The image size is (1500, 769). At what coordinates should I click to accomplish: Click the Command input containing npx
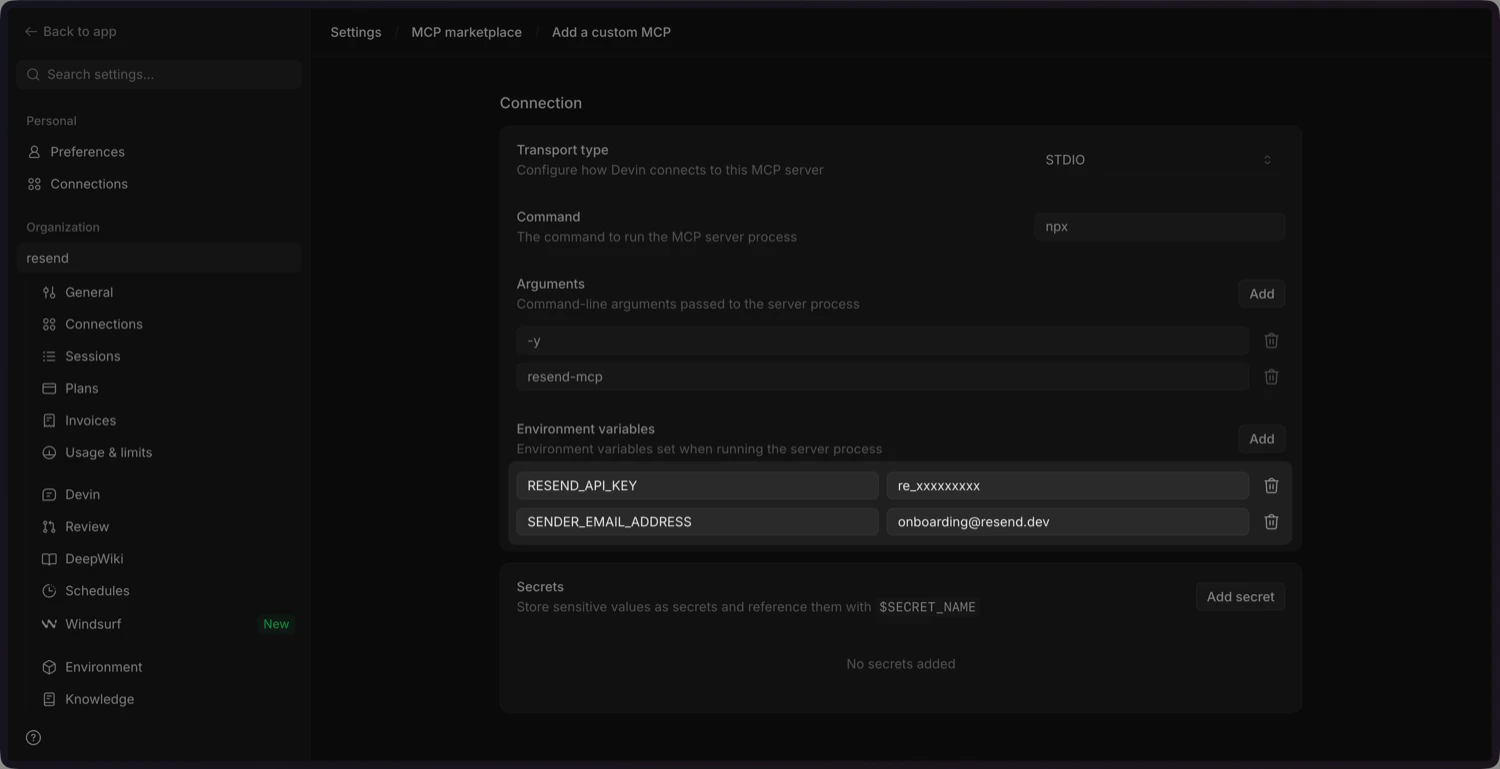[1159, 227]
